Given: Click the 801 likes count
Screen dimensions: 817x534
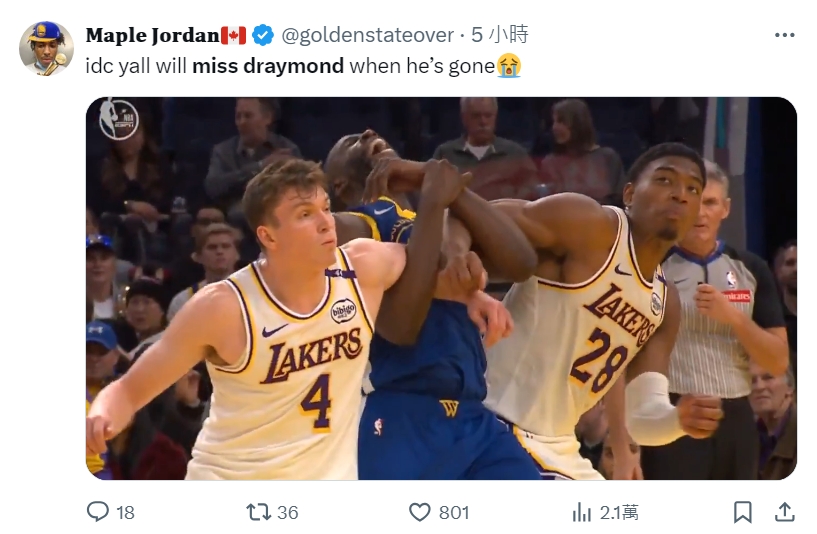Looking at the screenshot, I should [x=454, y=512].
